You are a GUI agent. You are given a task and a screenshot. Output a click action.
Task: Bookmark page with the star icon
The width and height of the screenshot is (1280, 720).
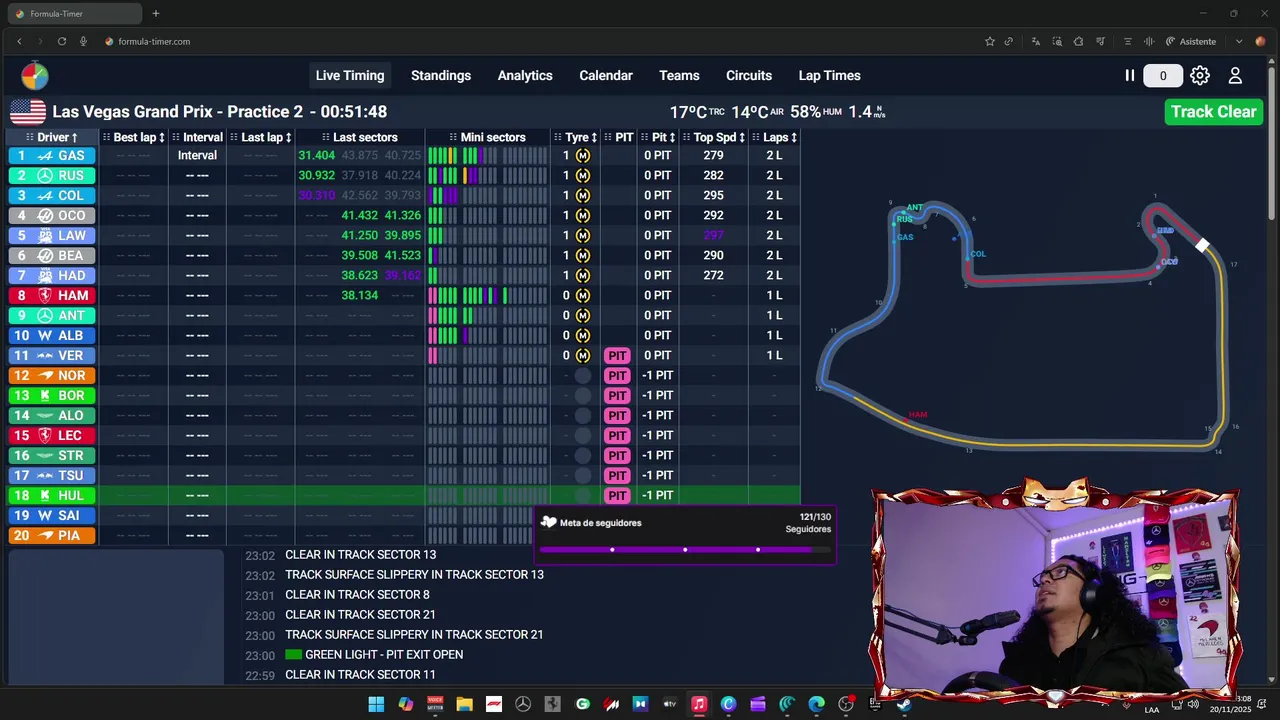[x=990, y=41]
